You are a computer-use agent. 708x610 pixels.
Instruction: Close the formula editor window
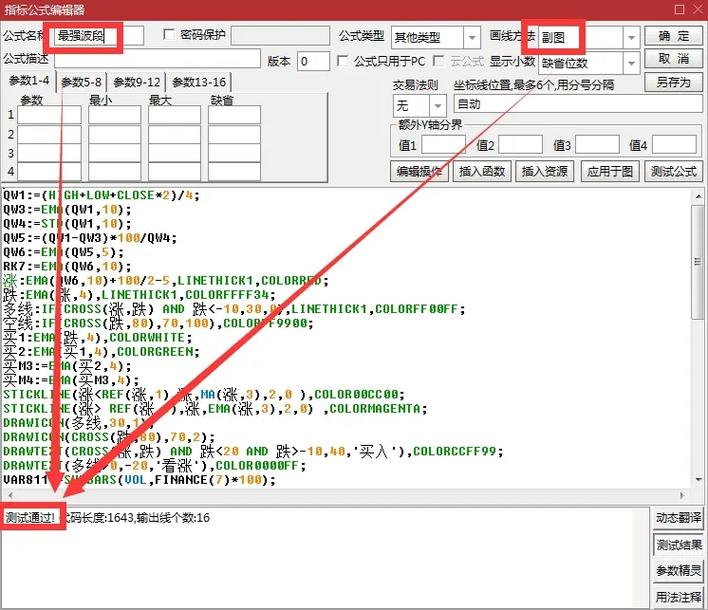(x=693, y=10)
